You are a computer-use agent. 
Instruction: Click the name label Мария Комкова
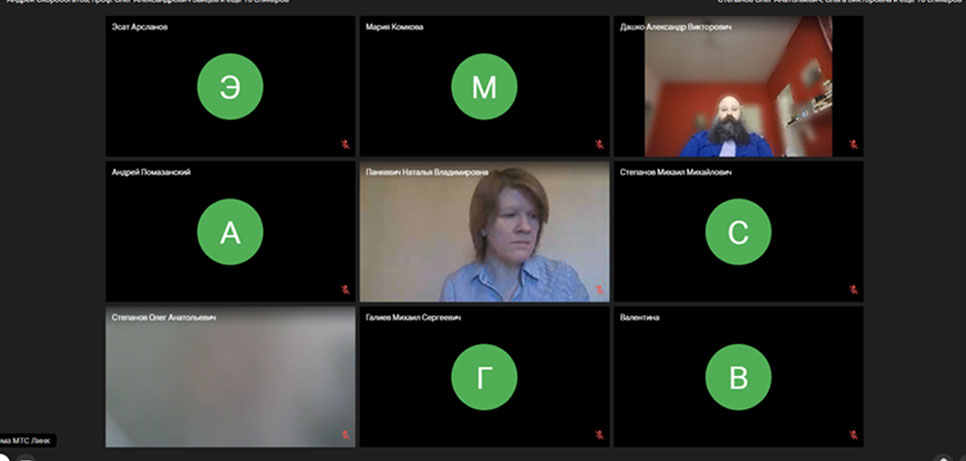394,27
